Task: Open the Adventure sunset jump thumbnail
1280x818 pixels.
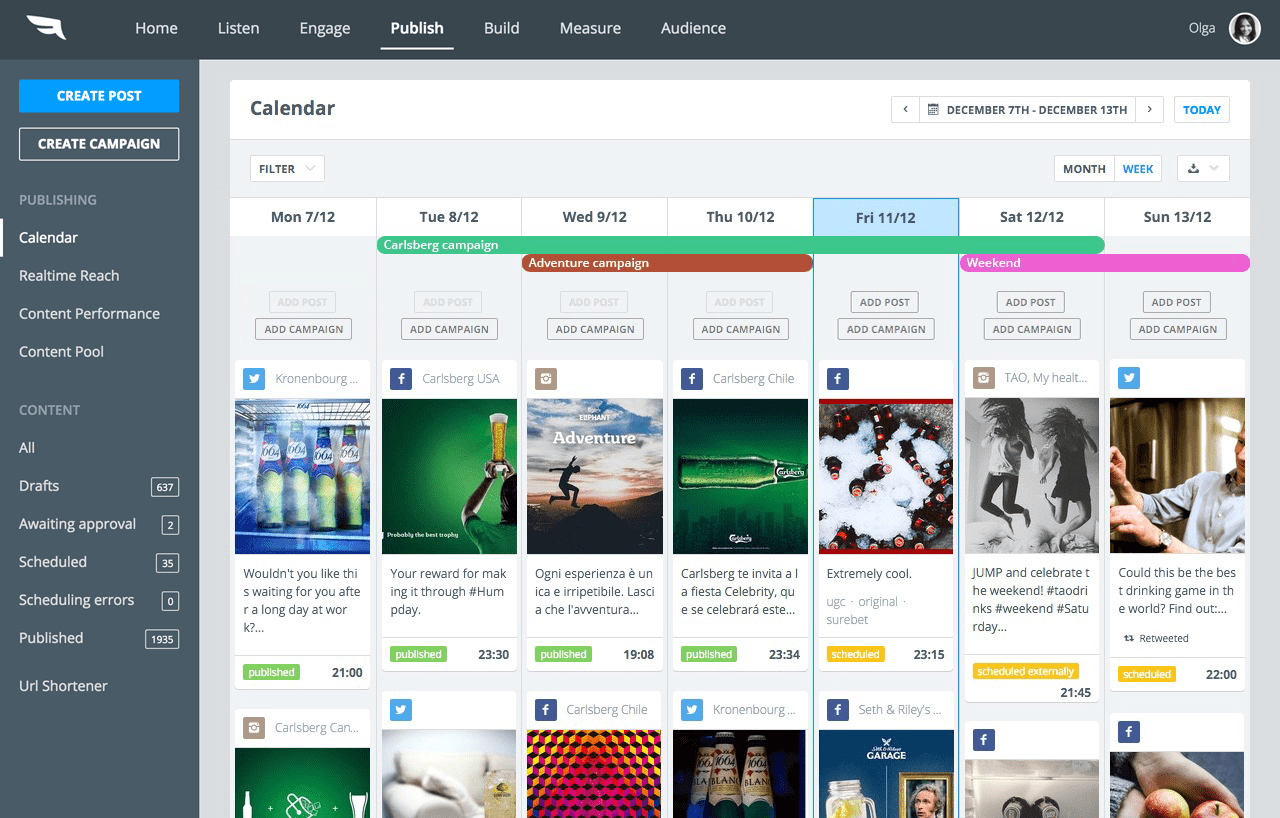Action: [594, 476]
